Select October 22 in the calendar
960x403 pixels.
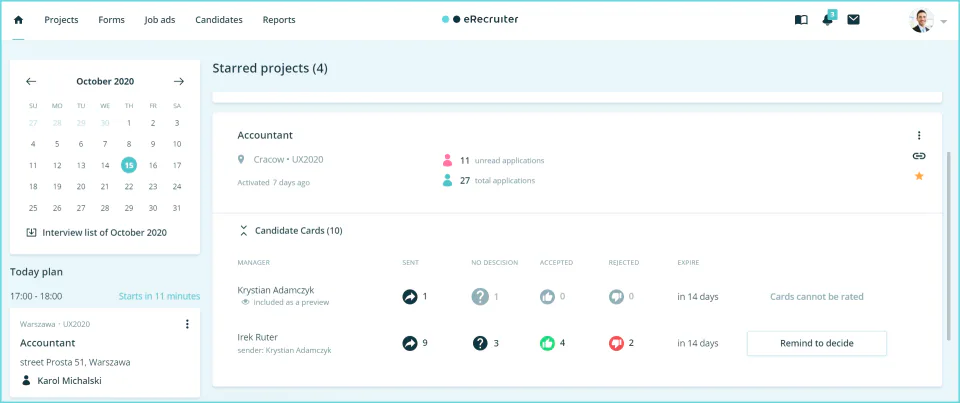(x=129, y=187)
